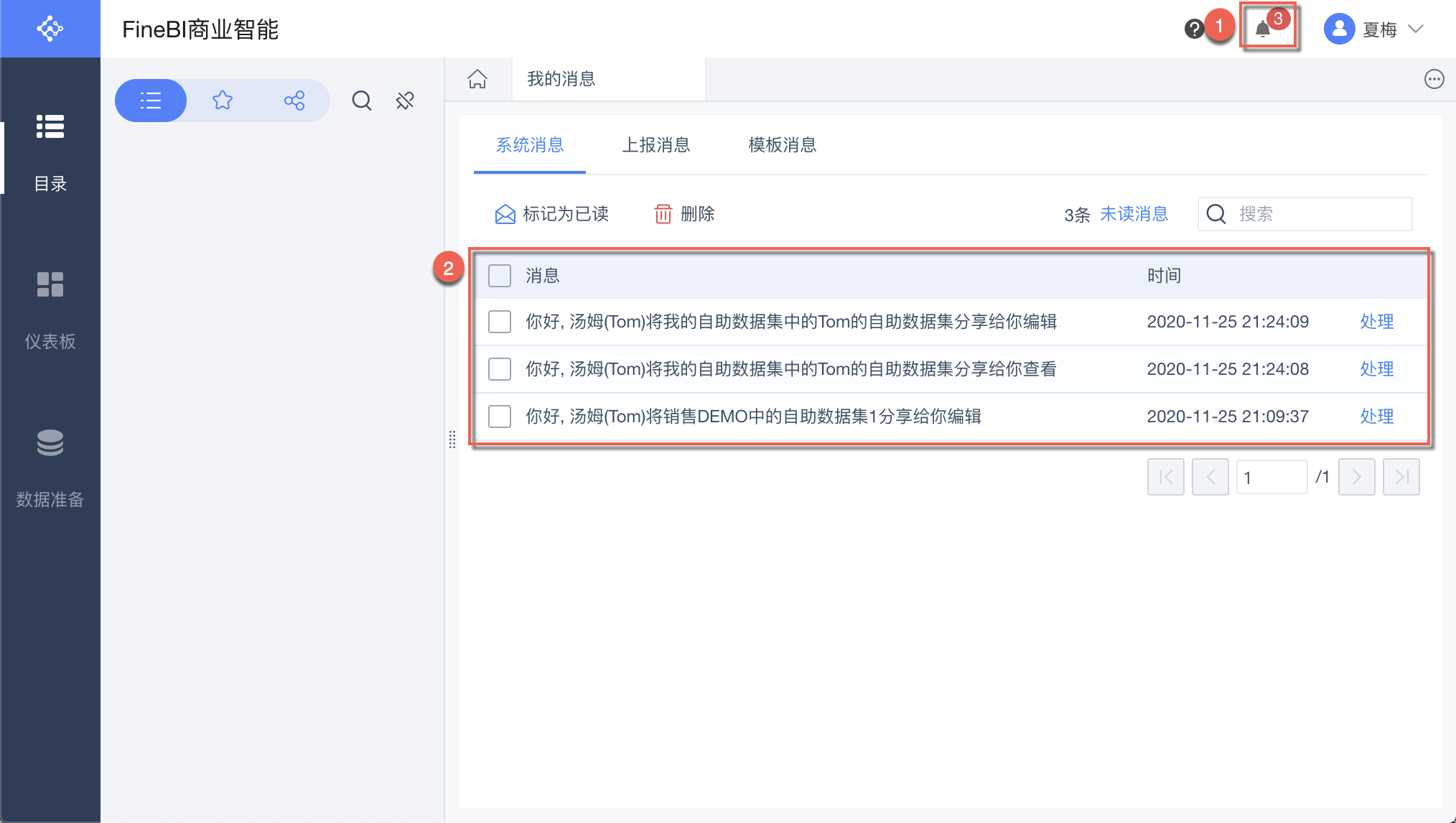This screenshot has height=823, width=1456.
Task: Check the 销售DEMO message checkbox
Action: (x=500, y=417)
